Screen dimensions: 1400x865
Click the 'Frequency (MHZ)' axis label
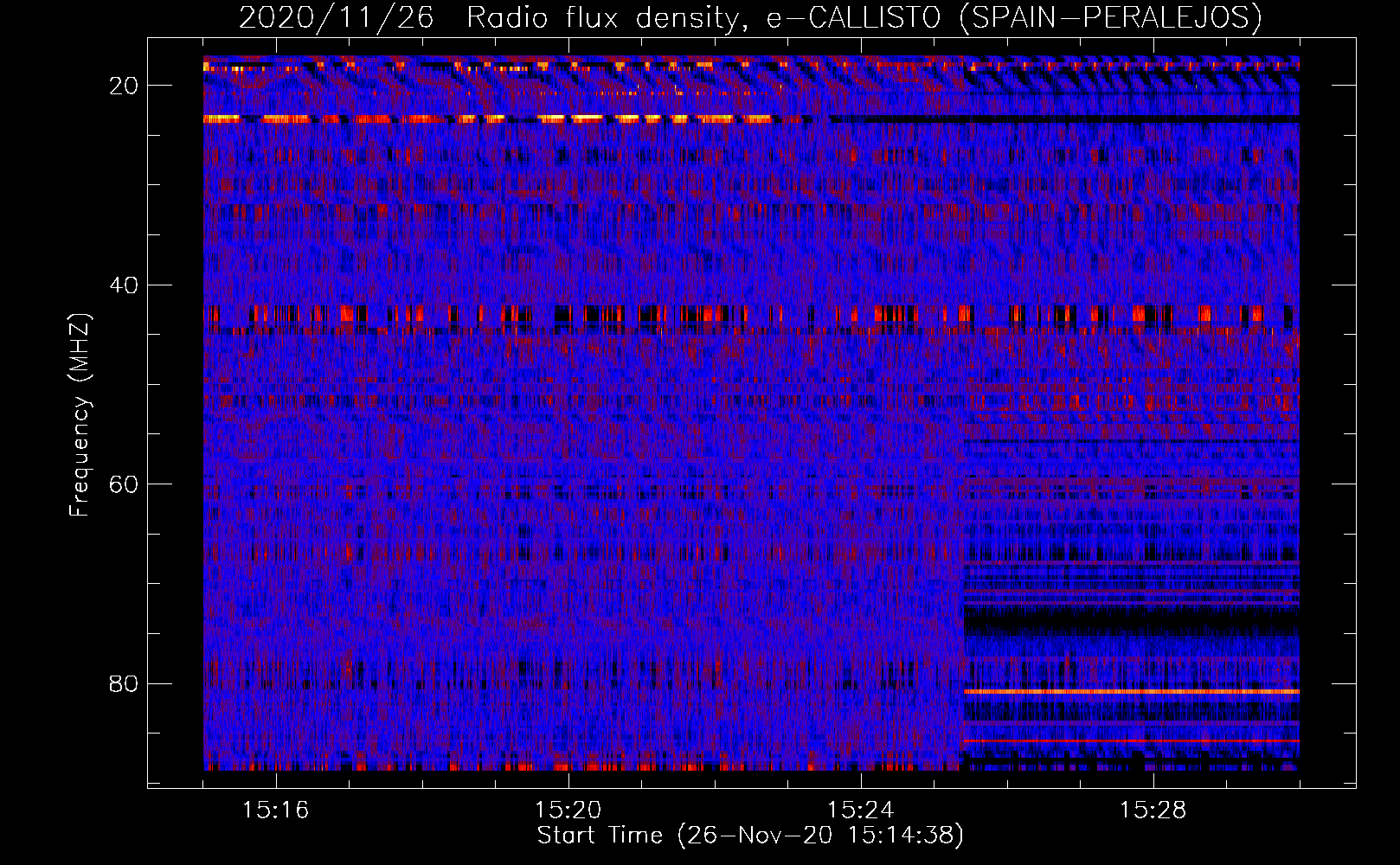(80, 415)
